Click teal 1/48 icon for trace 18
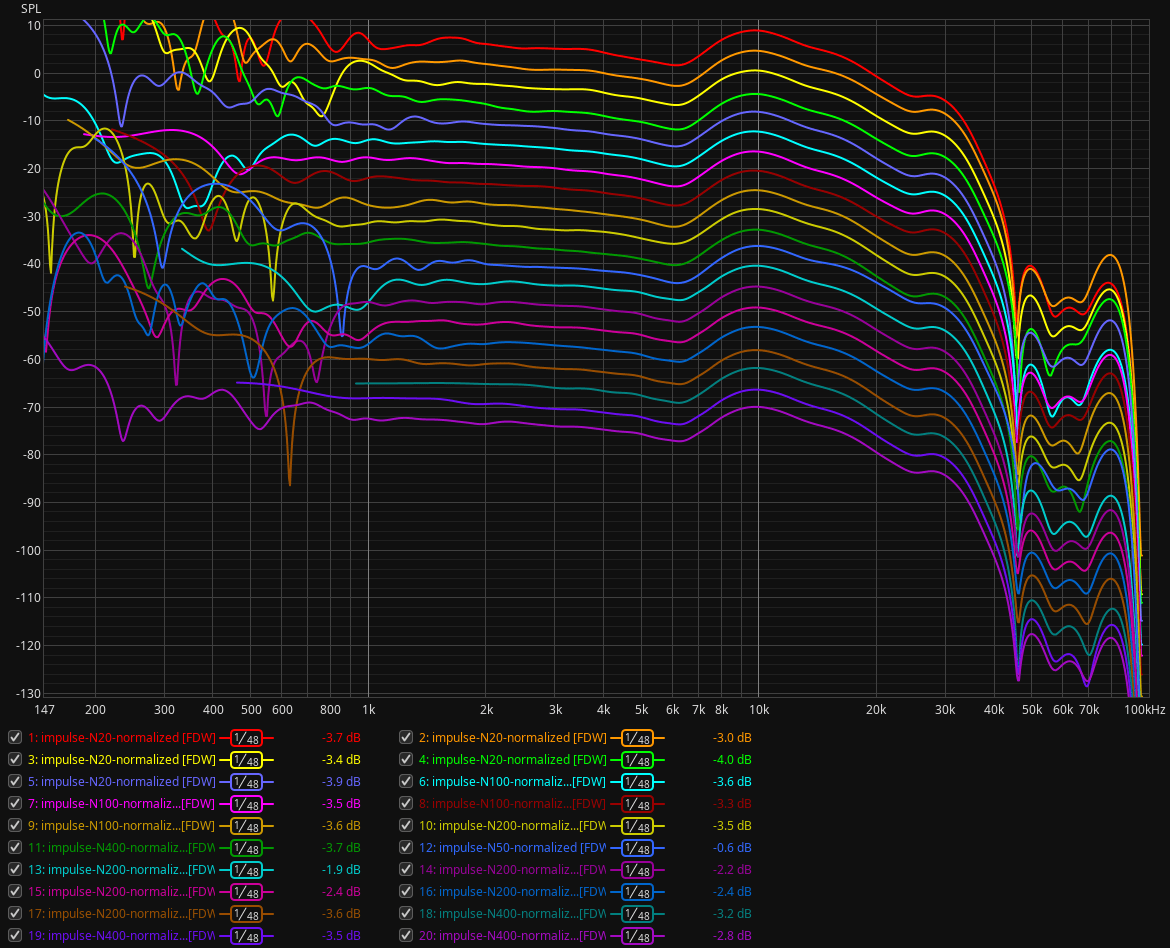Image resolution: width=1170 pixels, height=948 pixels. coord(637,914)
